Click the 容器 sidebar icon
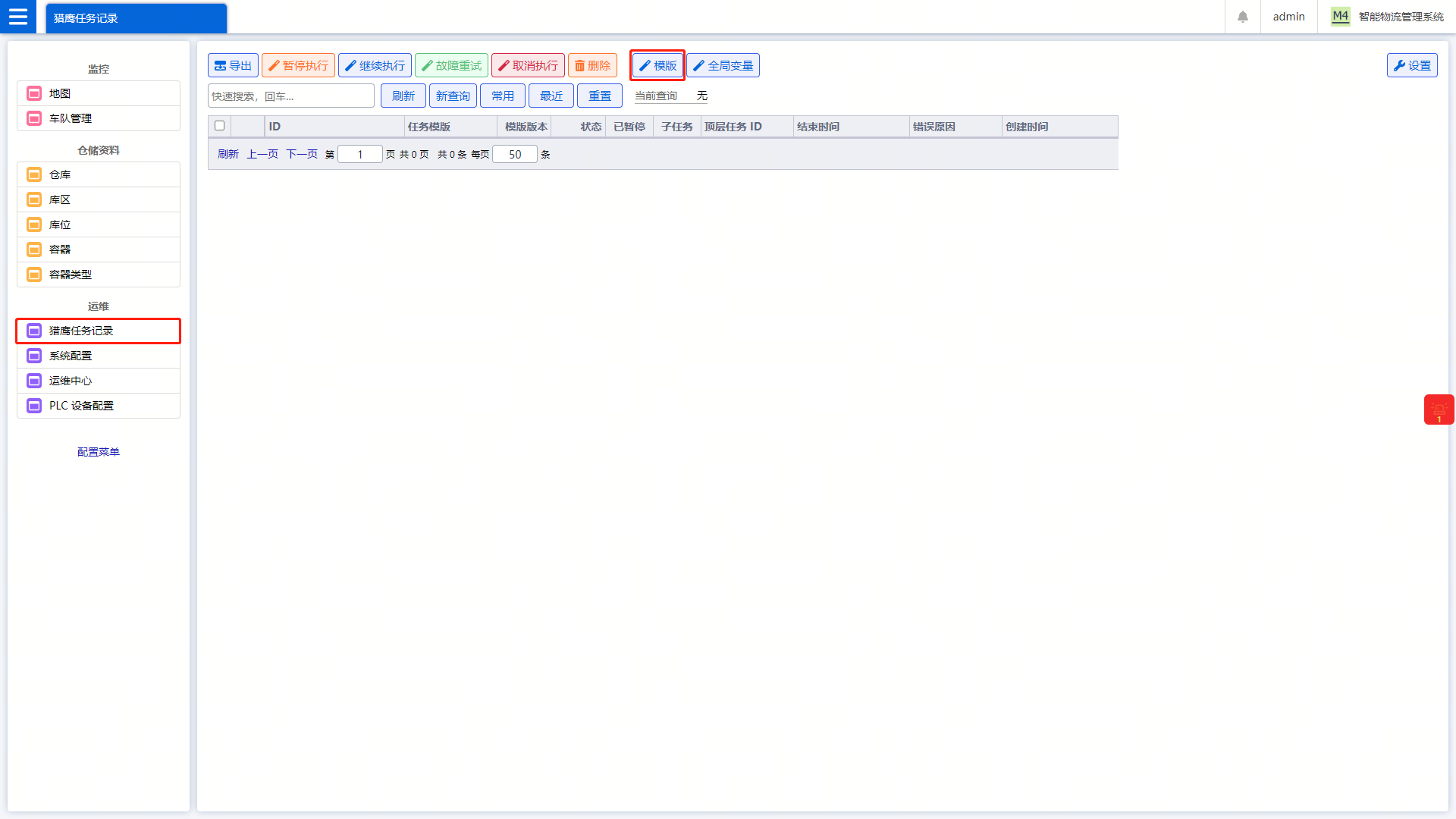1456x819 pixels. [x=34, y=249]
